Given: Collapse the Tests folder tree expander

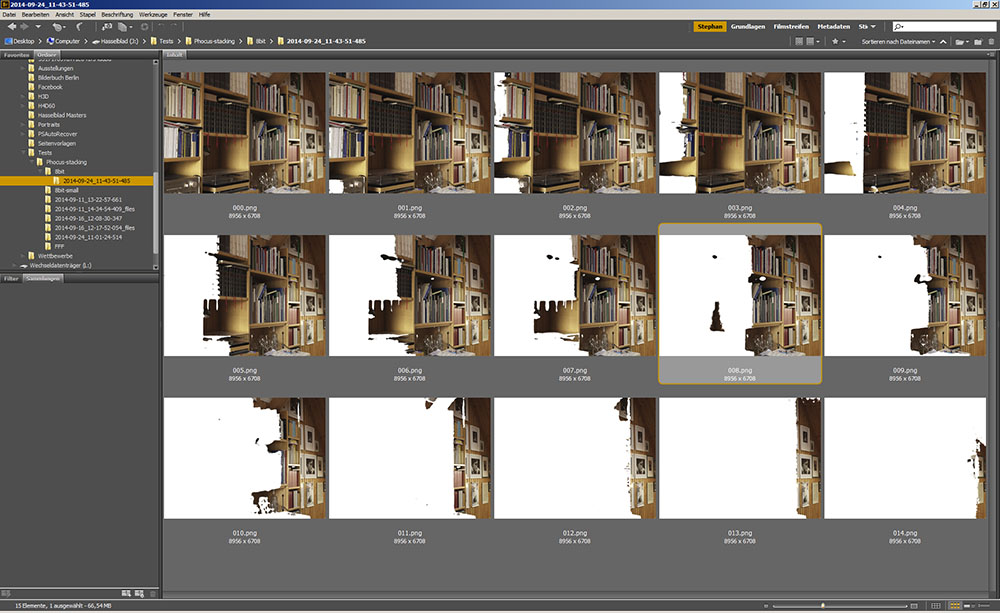Looking at the screenshot, I should [23, 153].
